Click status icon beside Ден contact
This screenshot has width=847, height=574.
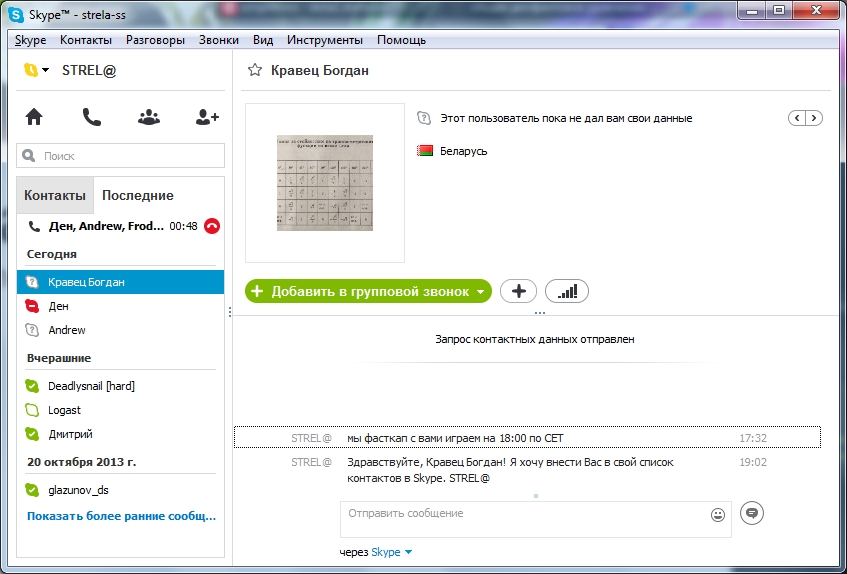[x=32, y=306]
